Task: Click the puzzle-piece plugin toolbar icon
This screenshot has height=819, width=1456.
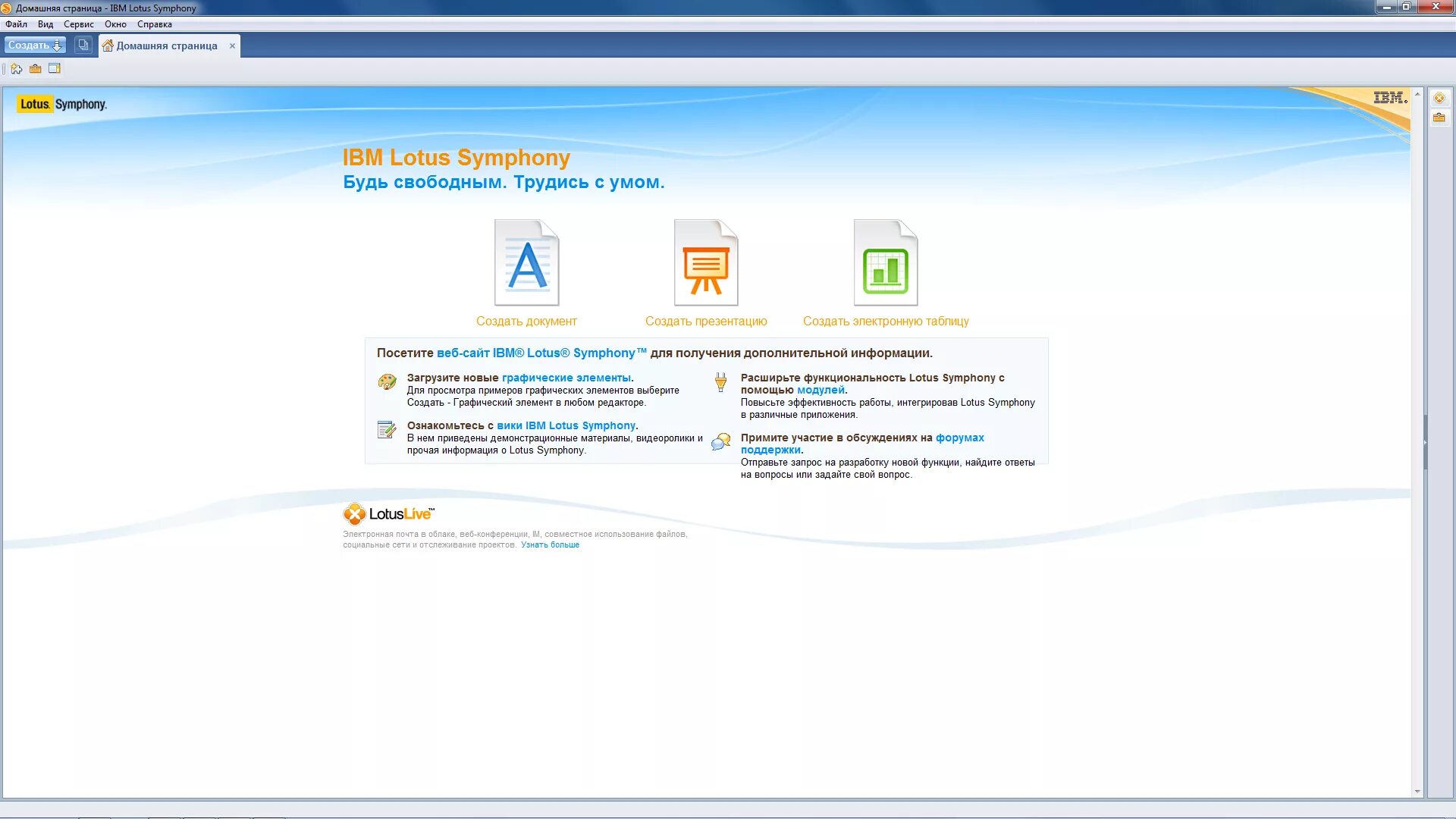Action: point(17,69)
